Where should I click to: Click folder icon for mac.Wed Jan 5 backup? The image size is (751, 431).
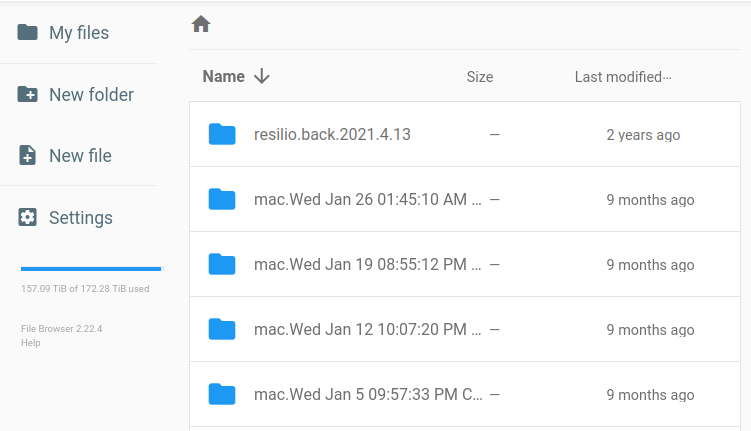[x=222, y=394]
